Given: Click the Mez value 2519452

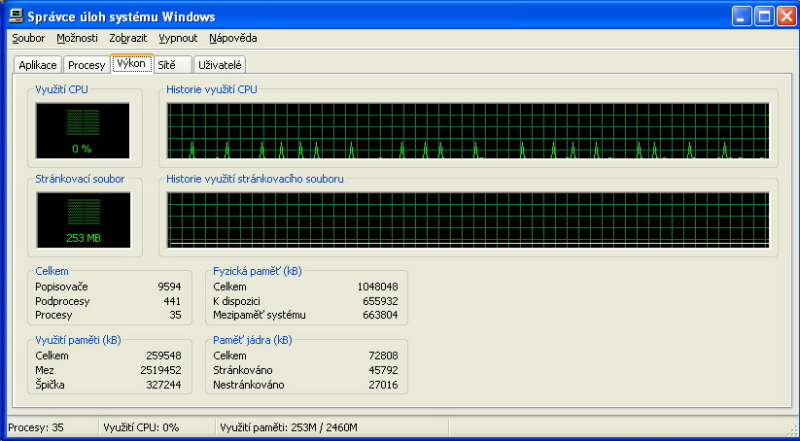Looking at the screenshot, I should point(161,370).
